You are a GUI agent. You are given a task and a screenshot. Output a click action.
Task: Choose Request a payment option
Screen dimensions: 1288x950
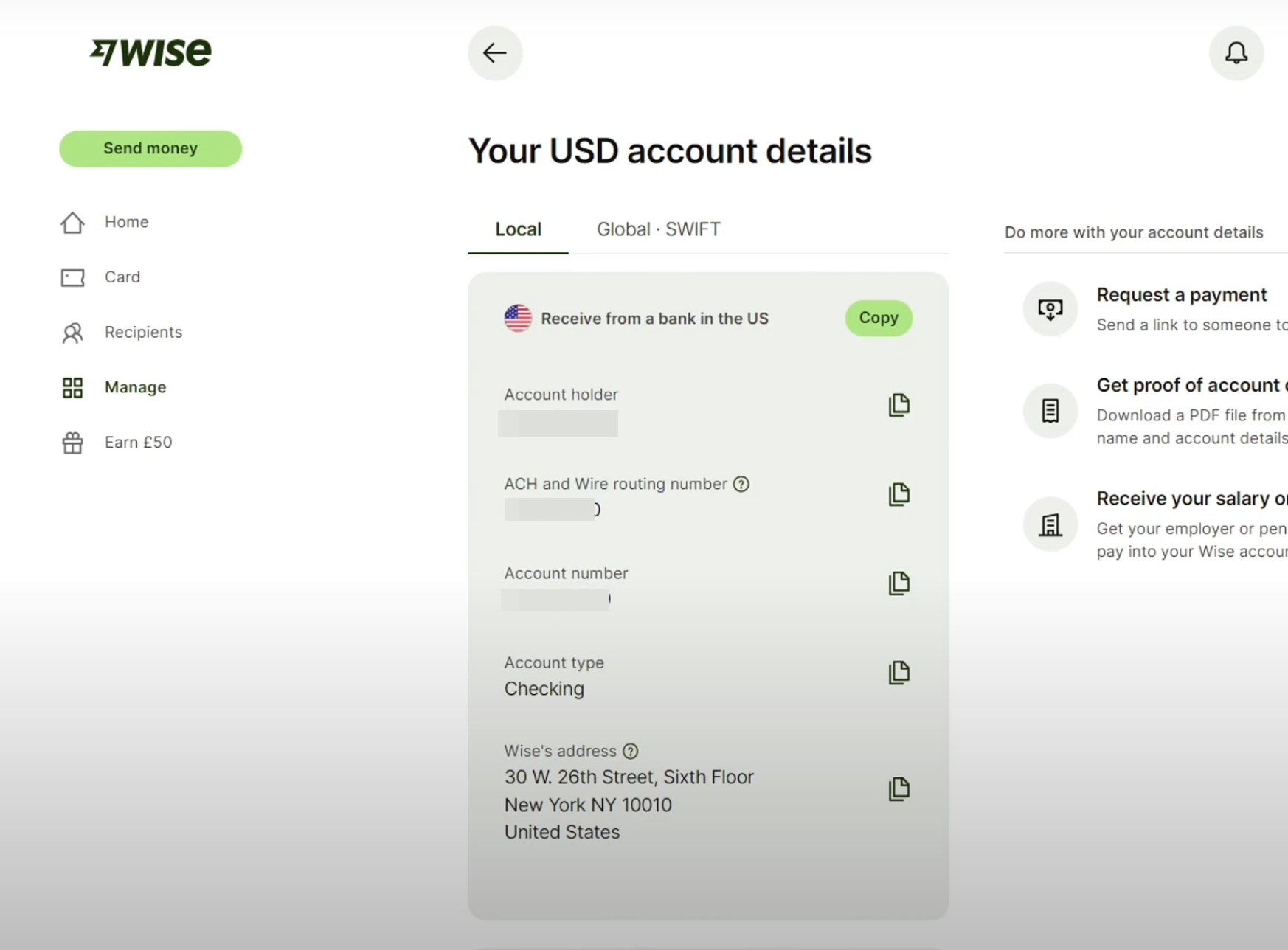1180,295
